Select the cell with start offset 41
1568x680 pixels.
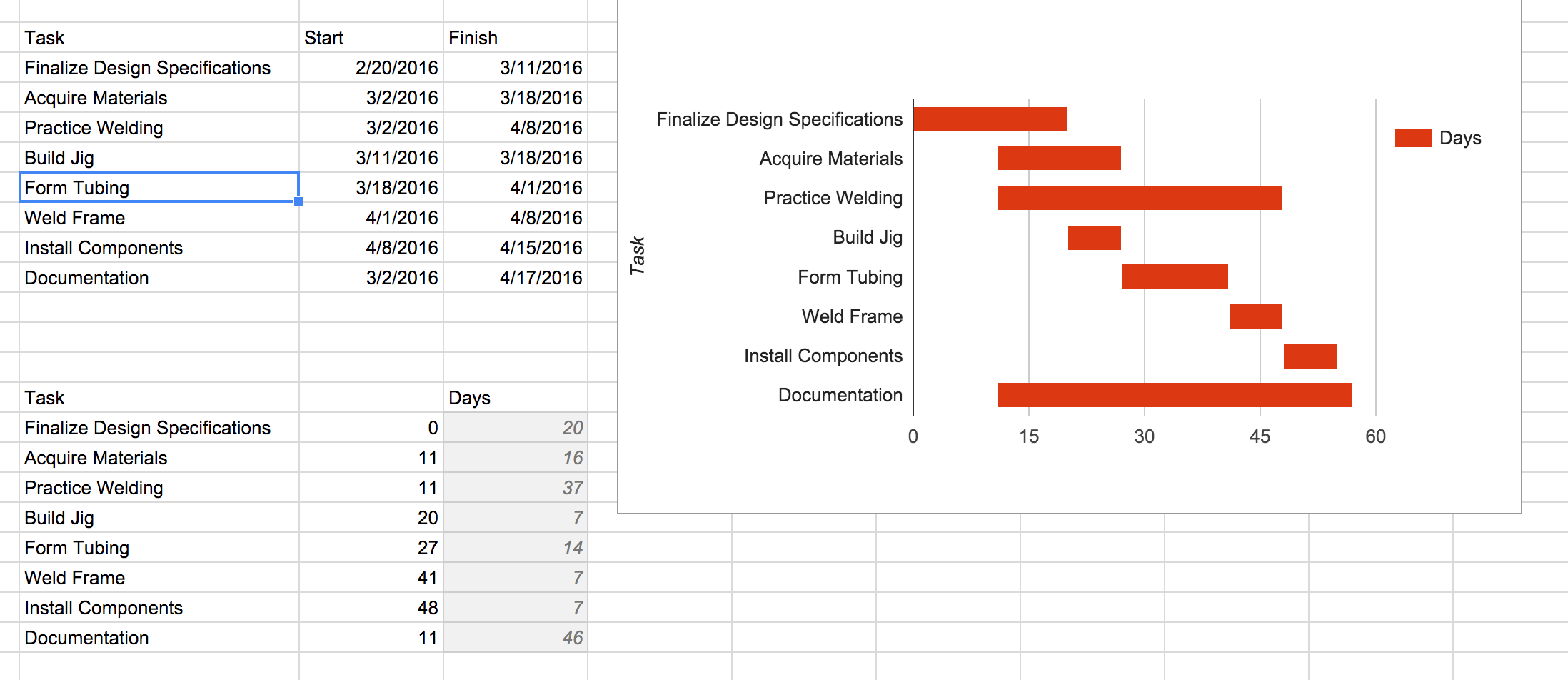click(371, 578)
